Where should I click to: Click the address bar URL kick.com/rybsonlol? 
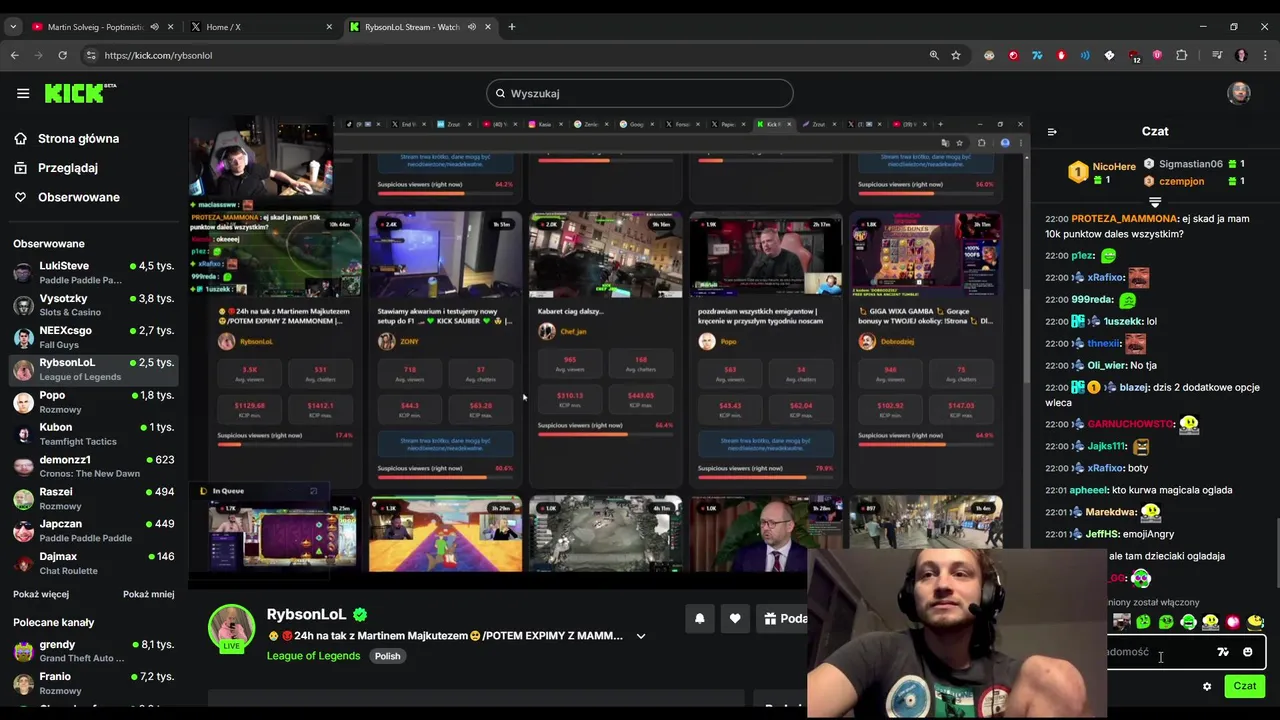coord(158,55)
